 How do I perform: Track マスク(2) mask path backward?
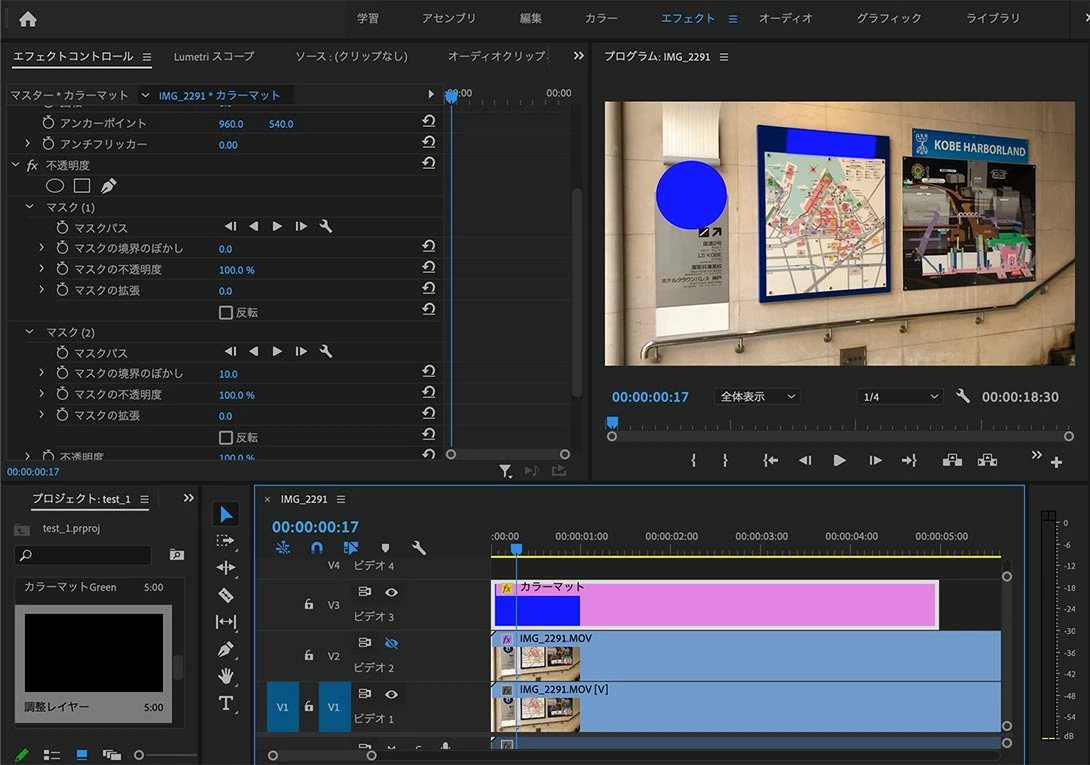254,351
